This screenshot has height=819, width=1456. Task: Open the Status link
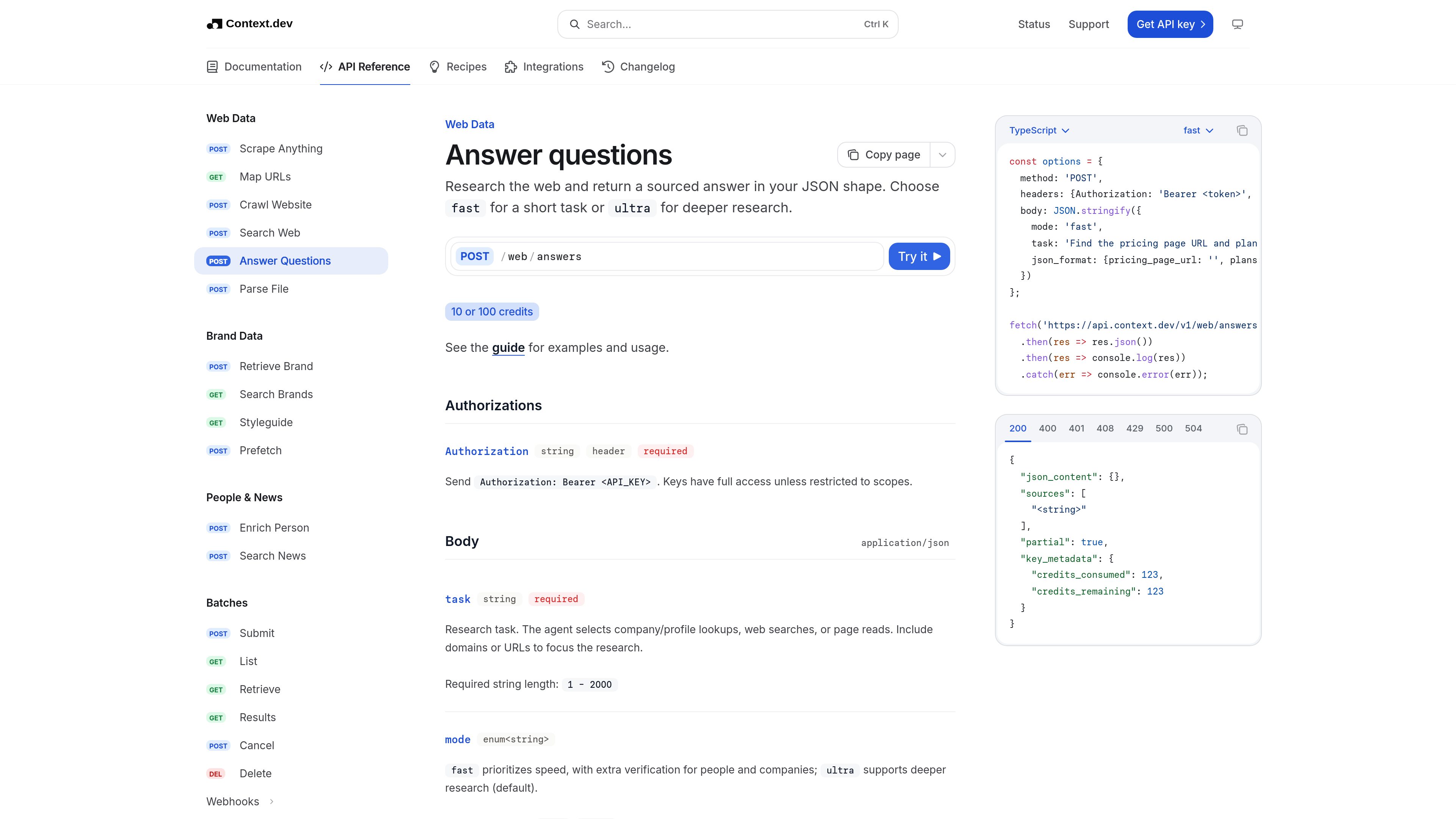coord(1034,24)
